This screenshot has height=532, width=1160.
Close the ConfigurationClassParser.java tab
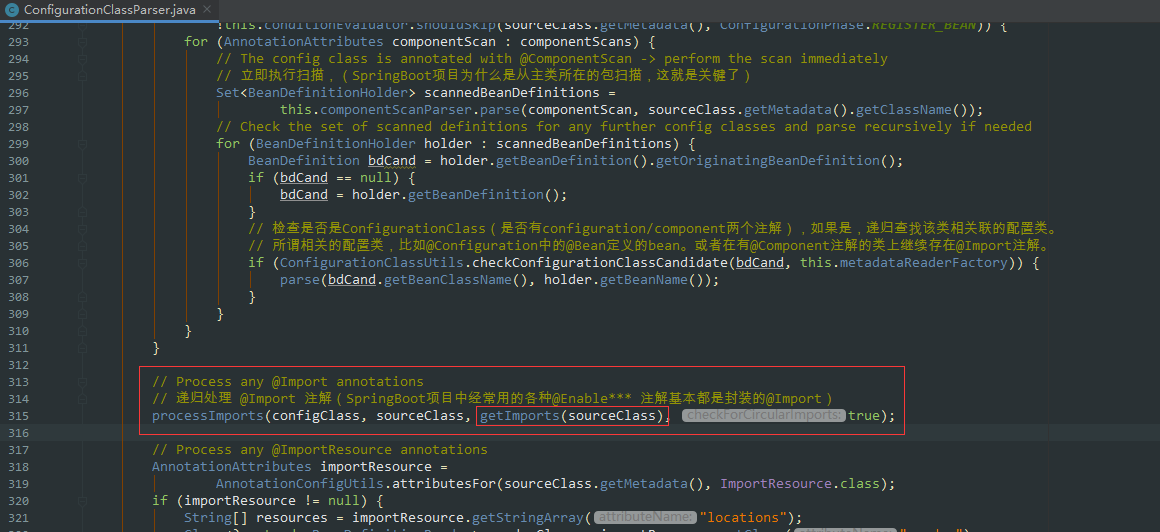tap(205, 11)
